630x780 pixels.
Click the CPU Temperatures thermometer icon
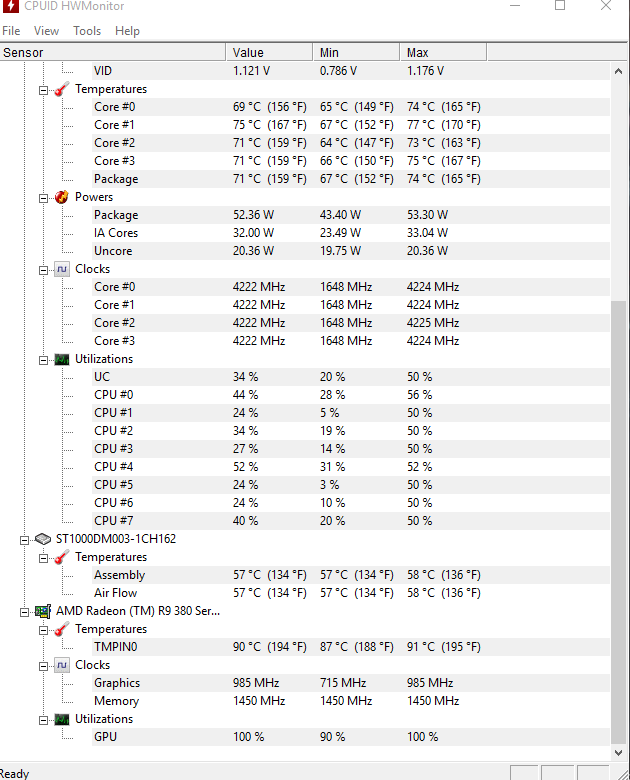[x=61, y=90]
